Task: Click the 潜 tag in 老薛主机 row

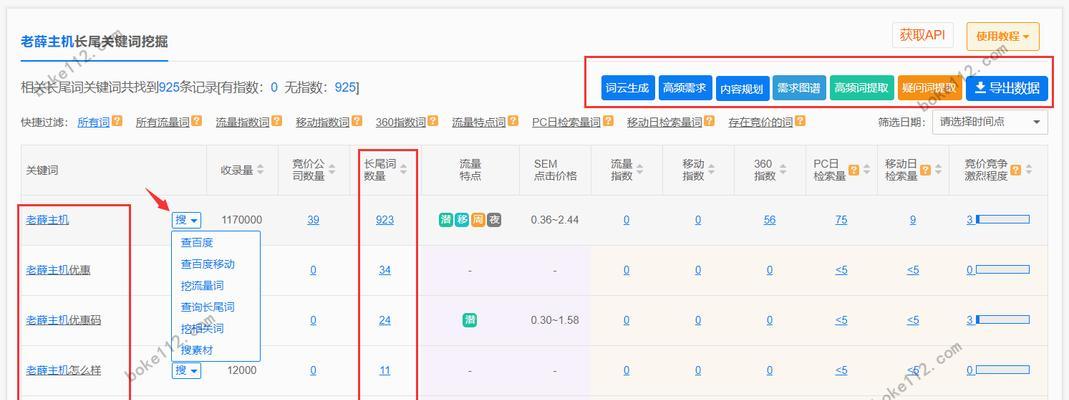Action: tap(446, 219)
